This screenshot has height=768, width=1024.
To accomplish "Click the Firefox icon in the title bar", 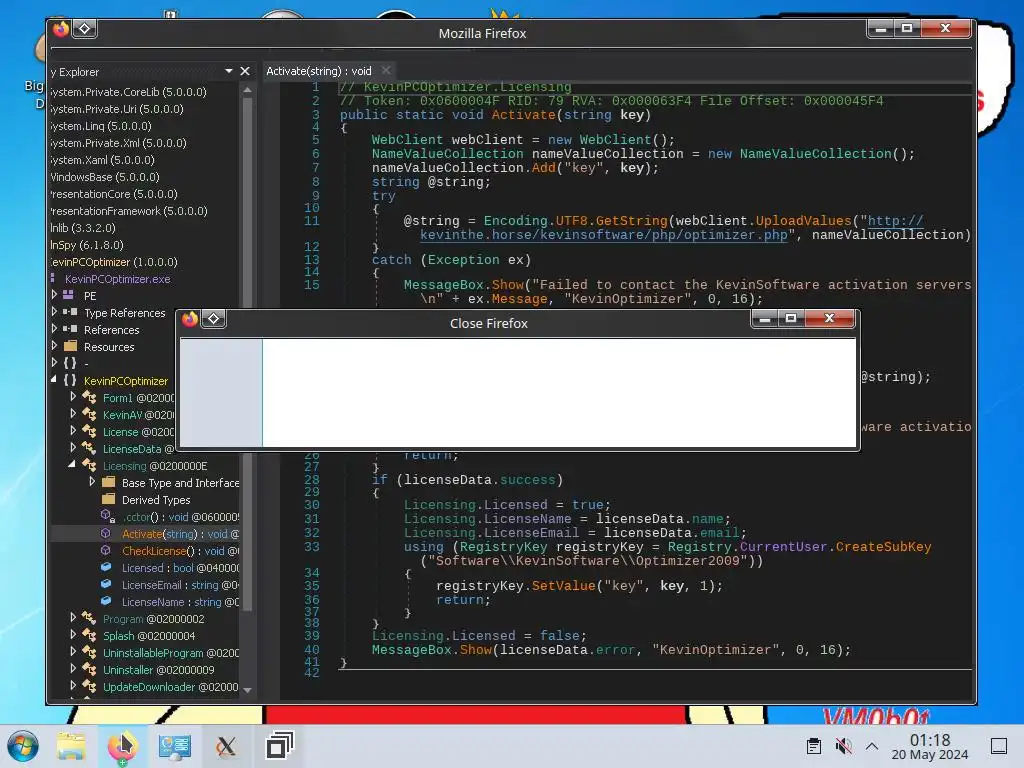I will [61, 29].
